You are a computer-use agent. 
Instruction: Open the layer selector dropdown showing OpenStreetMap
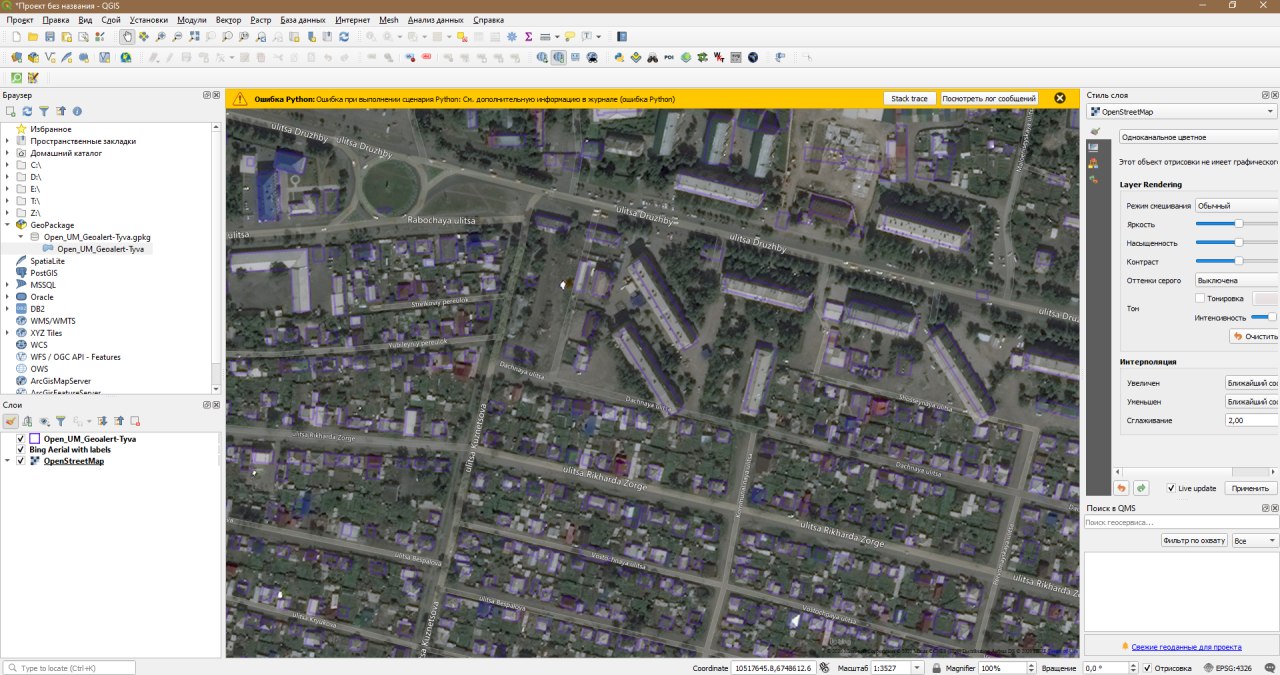click(x=1182, y=112)
